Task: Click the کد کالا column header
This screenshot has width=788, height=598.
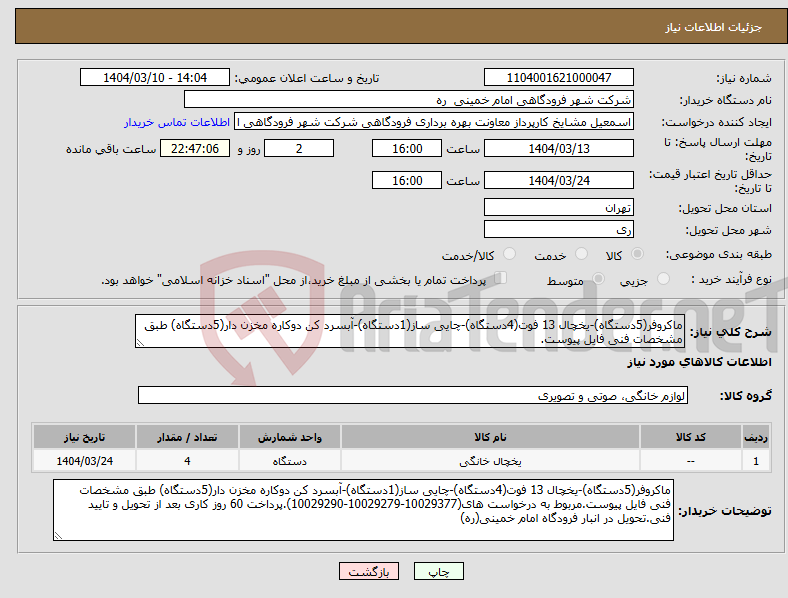Action: 691,437
